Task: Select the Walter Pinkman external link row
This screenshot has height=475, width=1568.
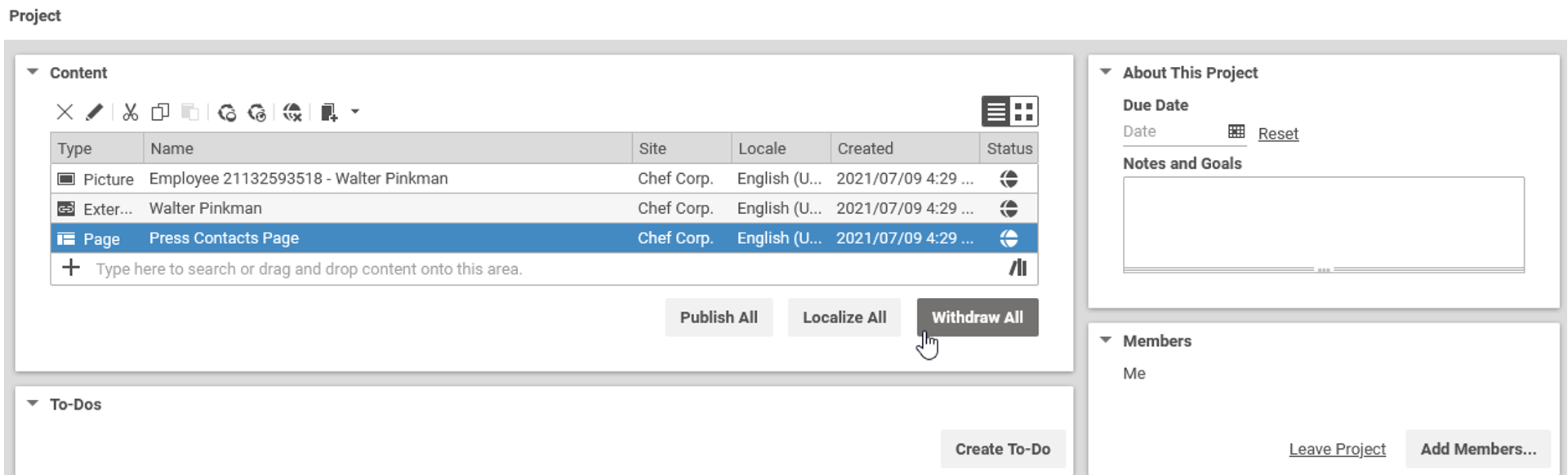Action: (x=544, y=208)
